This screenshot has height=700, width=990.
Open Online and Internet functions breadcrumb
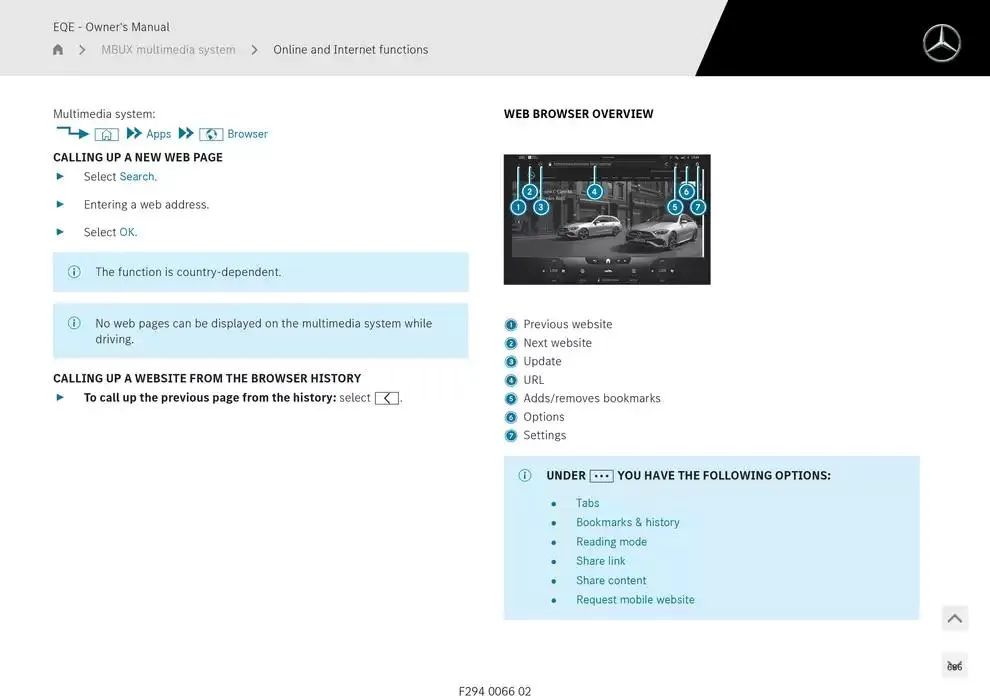pyautogui.click(x=350, y=50)
